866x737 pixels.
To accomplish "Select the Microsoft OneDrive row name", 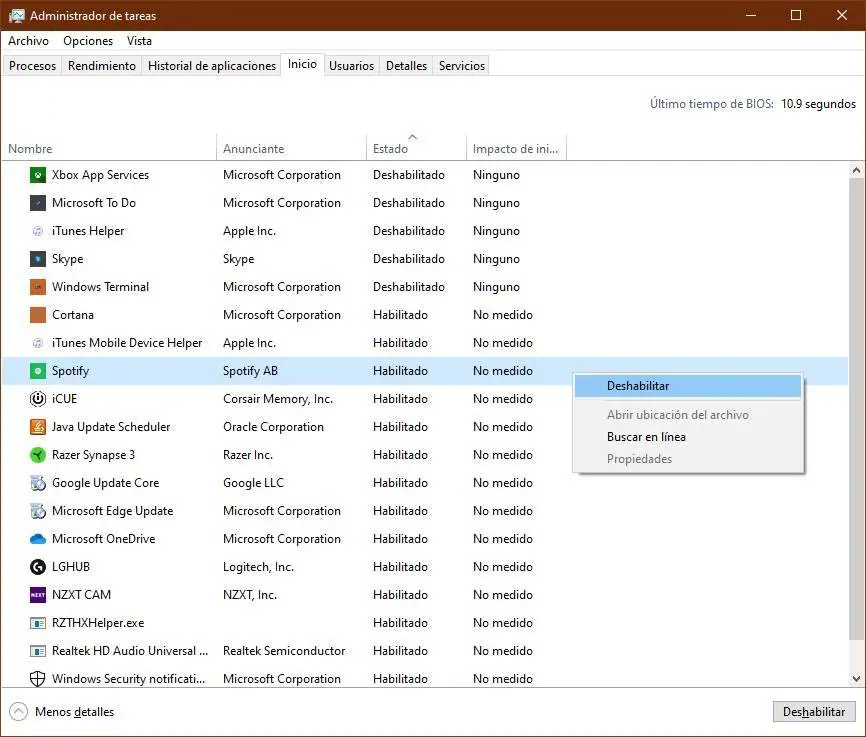I will click(103, 539).
